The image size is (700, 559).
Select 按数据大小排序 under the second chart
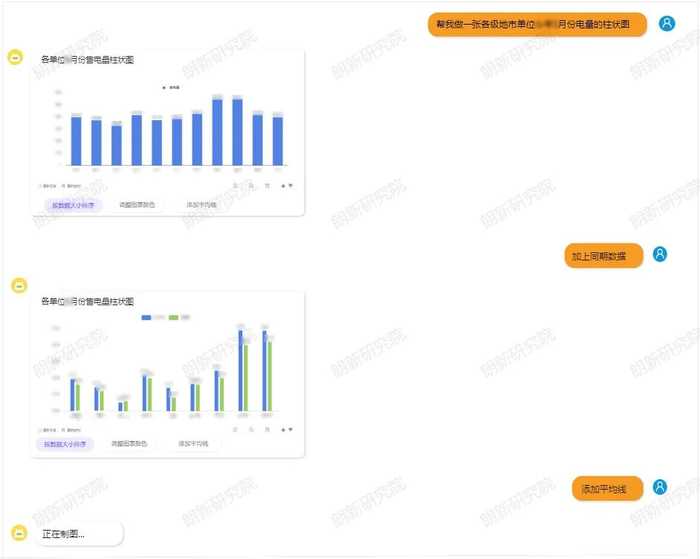pos(64,443)
